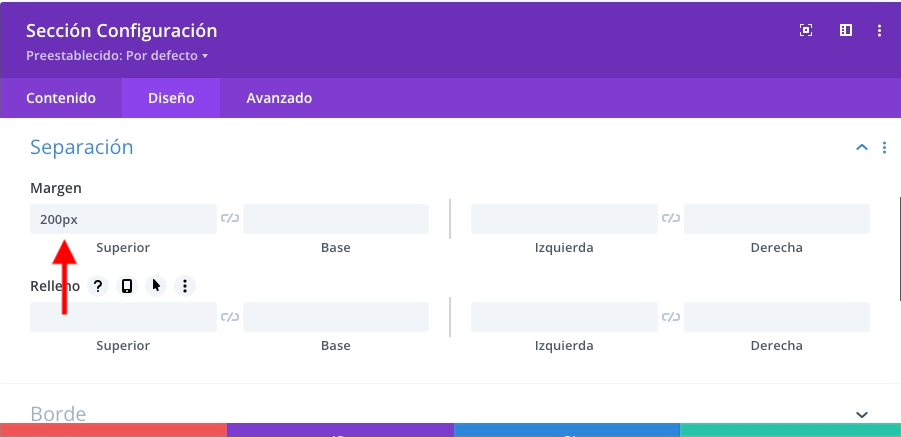901x437 pixels.
Task: Open the header three-dot options menu
Action: (x=879, y=30)
